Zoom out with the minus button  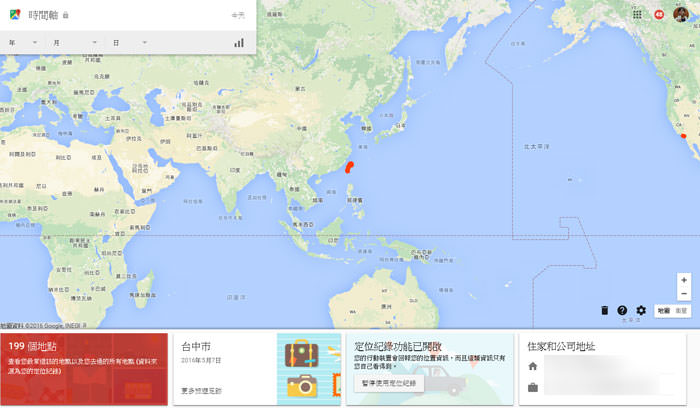click(684, 294)
